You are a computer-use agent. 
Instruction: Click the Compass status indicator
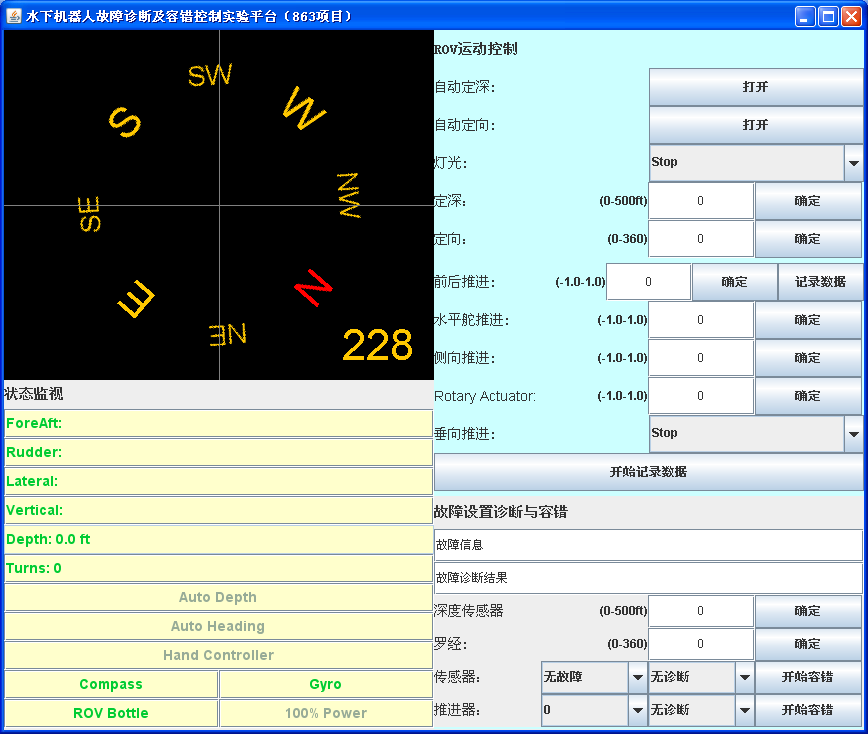coord(111,684)
